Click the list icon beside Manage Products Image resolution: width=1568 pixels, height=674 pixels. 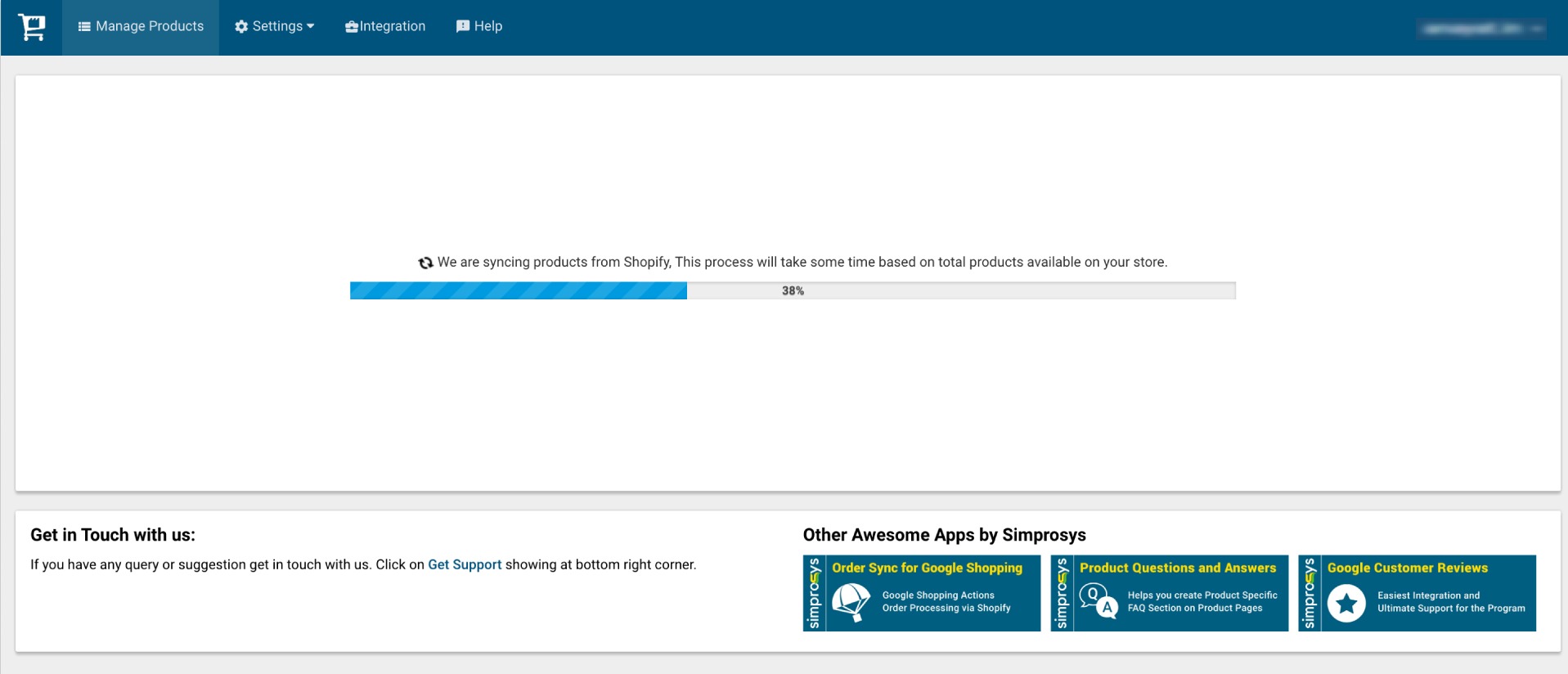coord(84,27)
